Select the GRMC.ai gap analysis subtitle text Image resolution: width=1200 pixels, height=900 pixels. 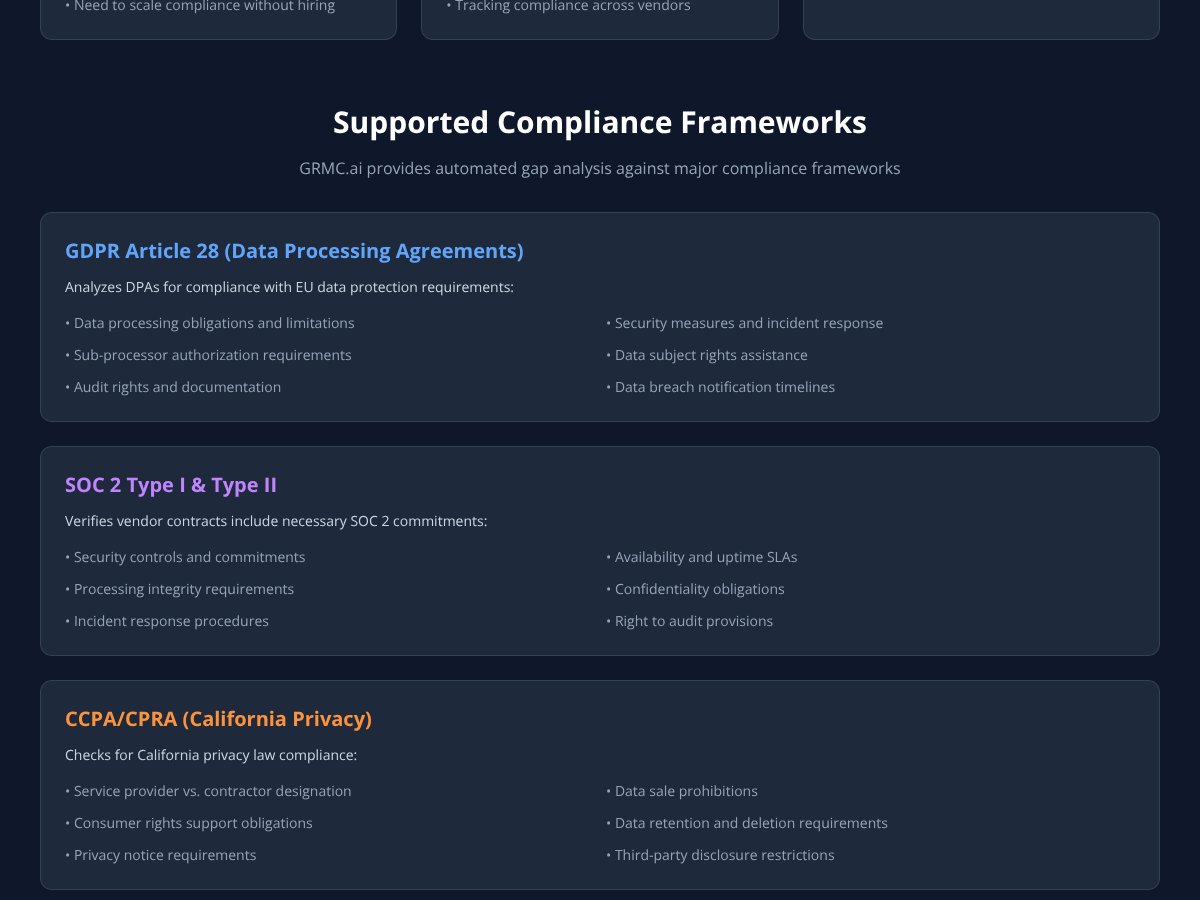pos(600,168)
